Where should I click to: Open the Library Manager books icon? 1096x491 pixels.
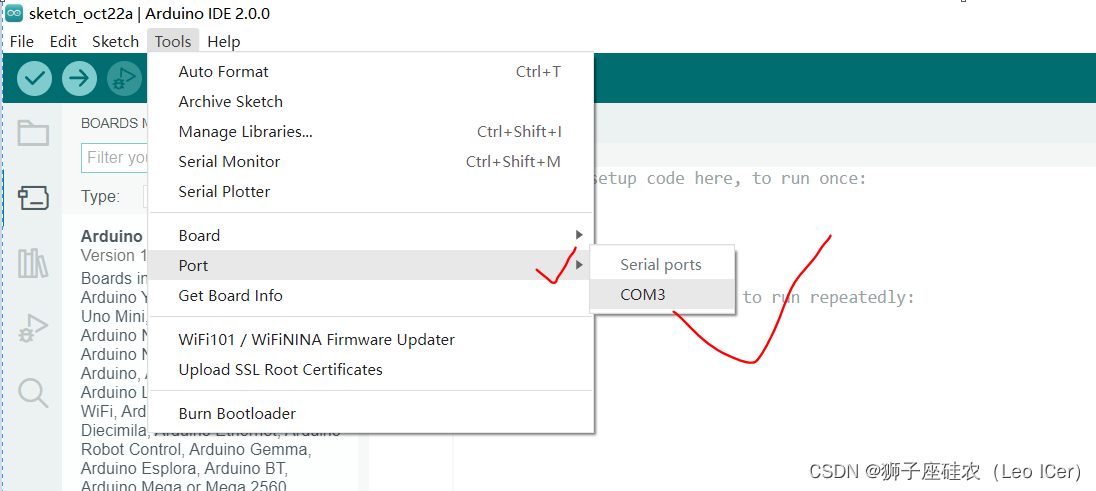(x=33, y=263)
